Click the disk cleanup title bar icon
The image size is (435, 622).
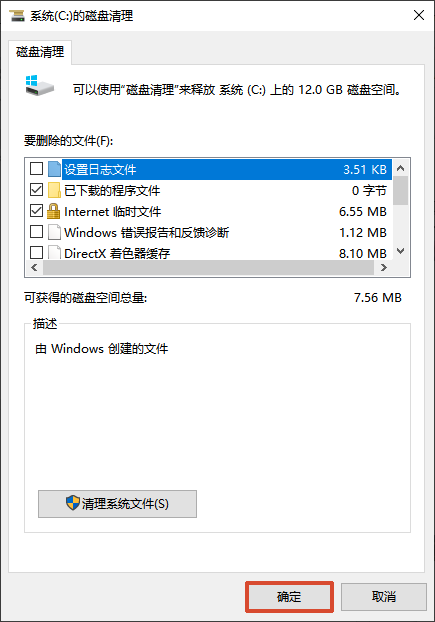coord(17,15)
